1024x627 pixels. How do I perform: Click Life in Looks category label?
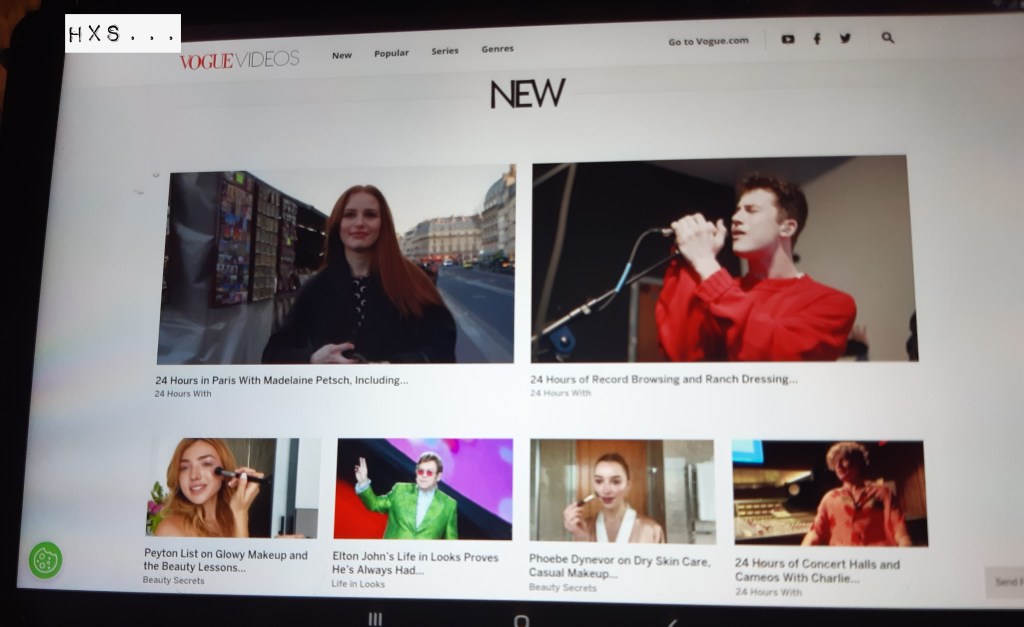(358, 584)
